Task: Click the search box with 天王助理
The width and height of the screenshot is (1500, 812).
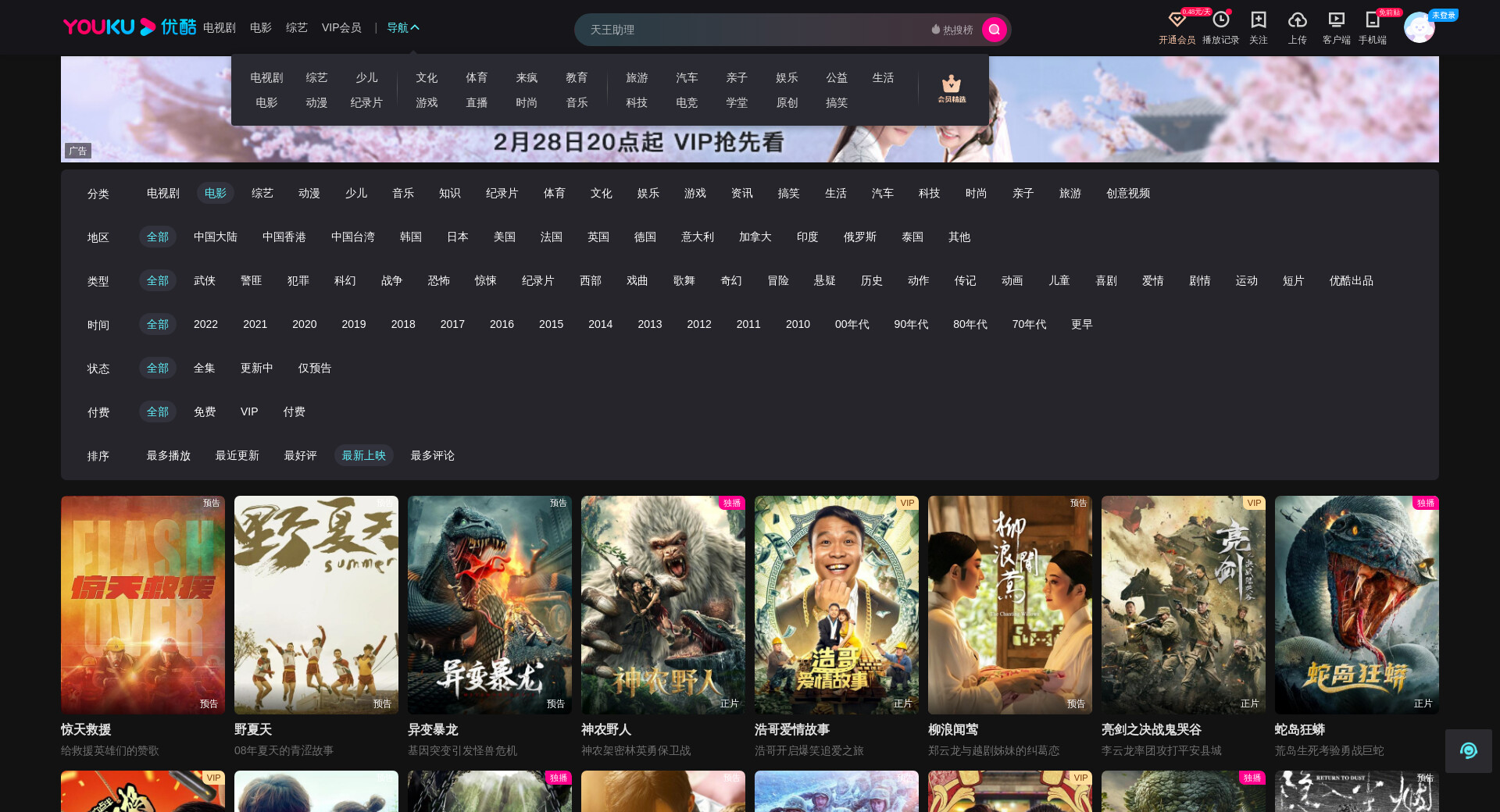Action: (750, 30)
